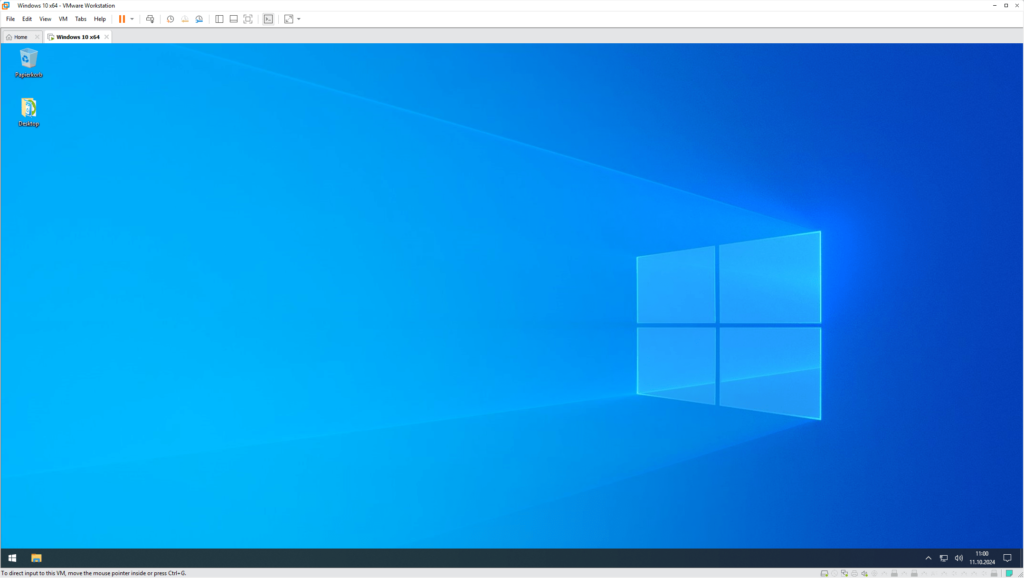1024x578 pixels.
Task: Click Send Ctrl+Alt+Del toolbar icon
Action: 150,19
